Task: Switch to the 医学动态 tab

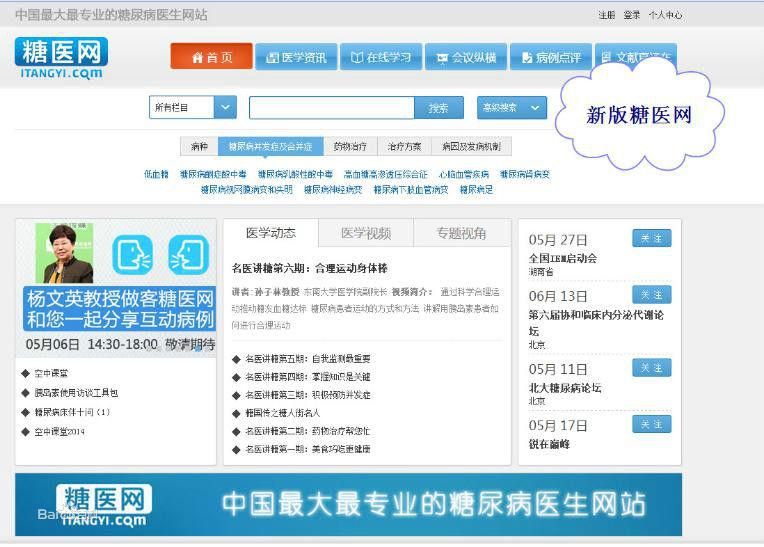Action: (x=271, y=233)
